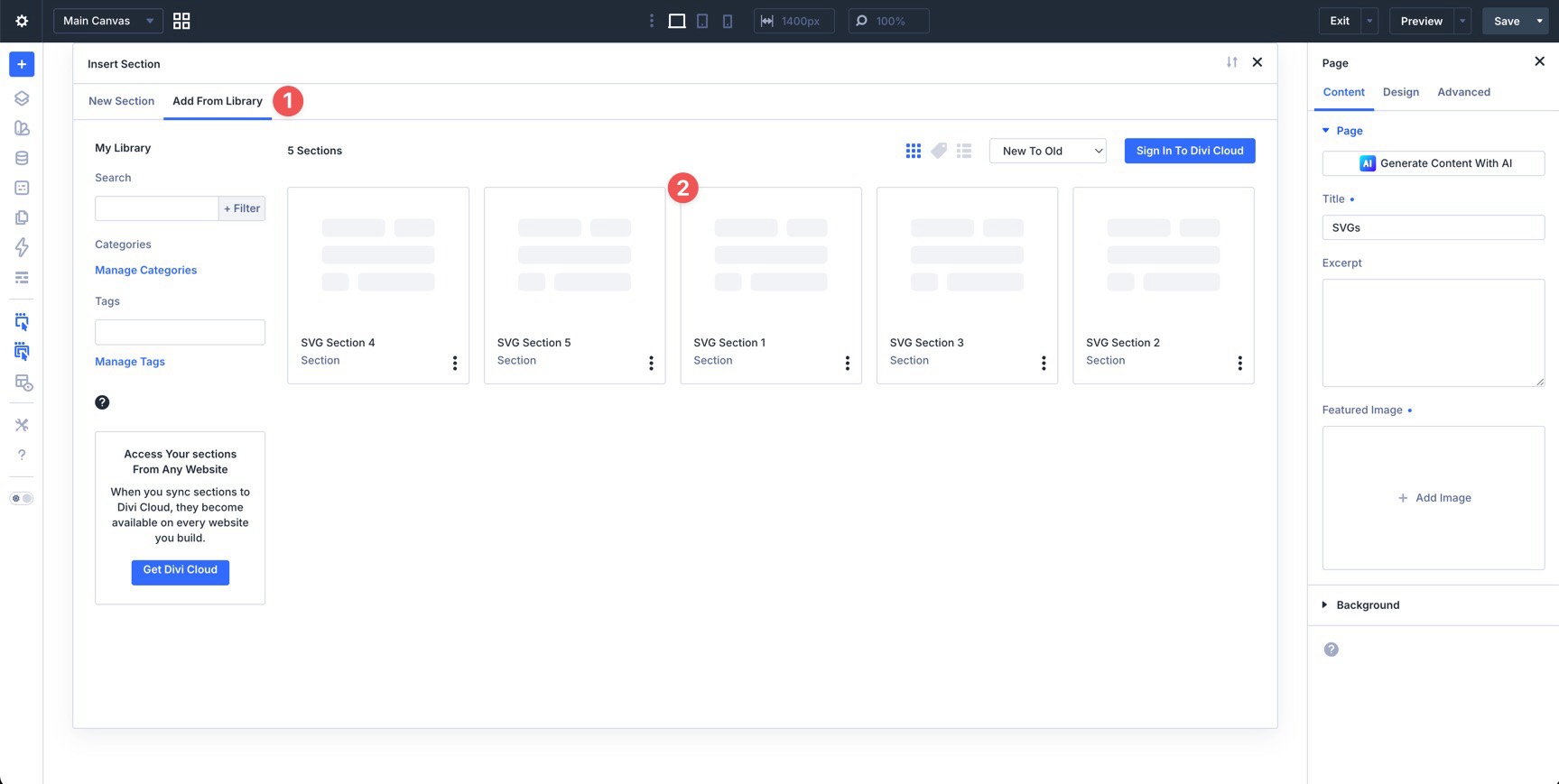The image size is (1559, 784).
Task: Click the Sign In To Divi Cloud button
Action: point(1190,151)
